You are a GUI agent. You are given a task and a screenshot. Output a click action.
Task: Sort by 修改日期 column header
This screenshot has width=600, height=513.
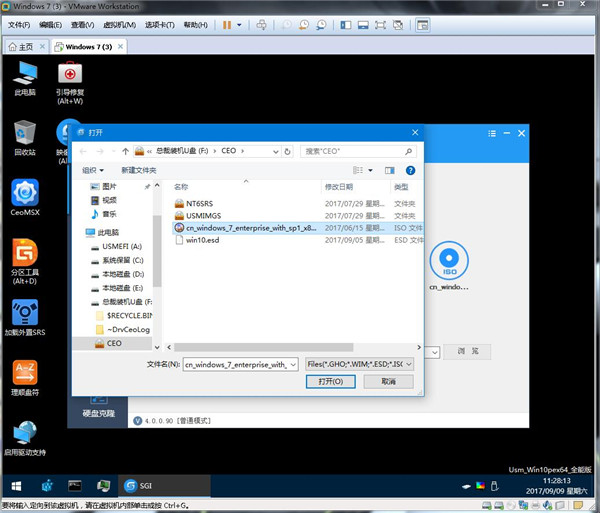coord(339,187)
